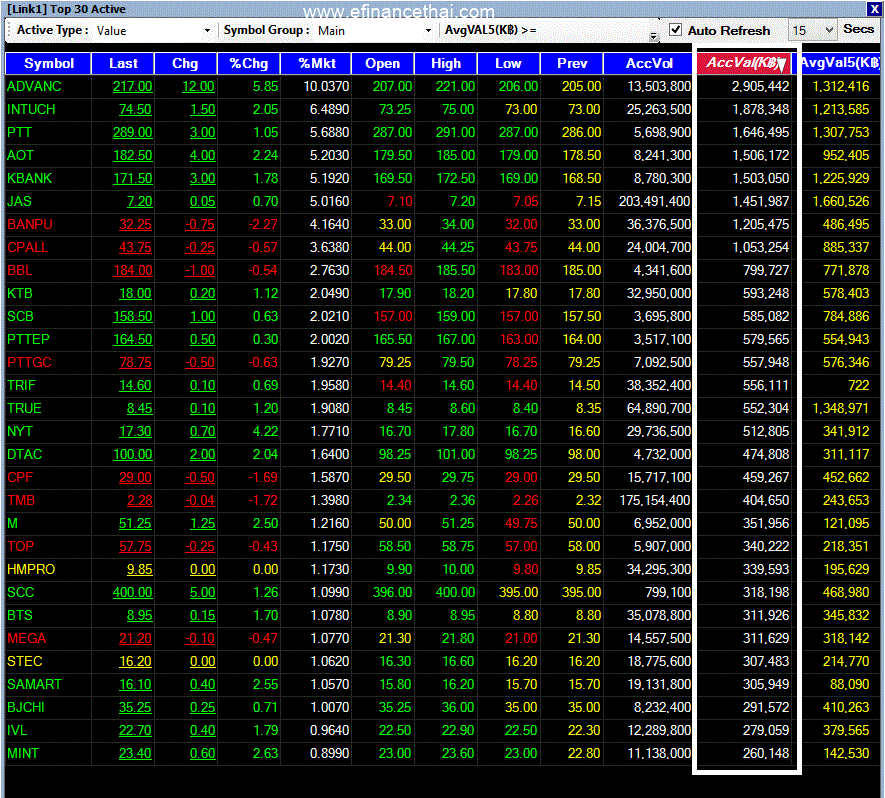885x798 pixels.
Task: Select the MEGA symbol
Action: [27, 638]
